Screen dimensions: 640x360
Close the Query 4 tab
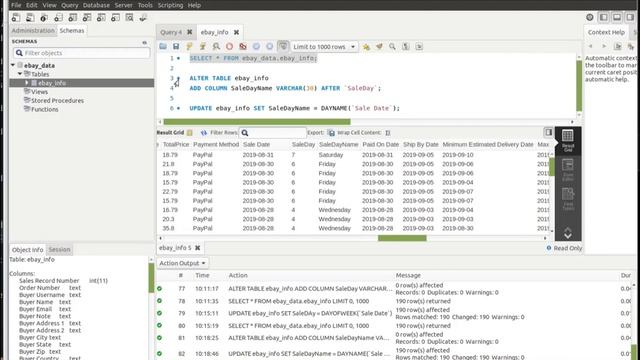189,32
